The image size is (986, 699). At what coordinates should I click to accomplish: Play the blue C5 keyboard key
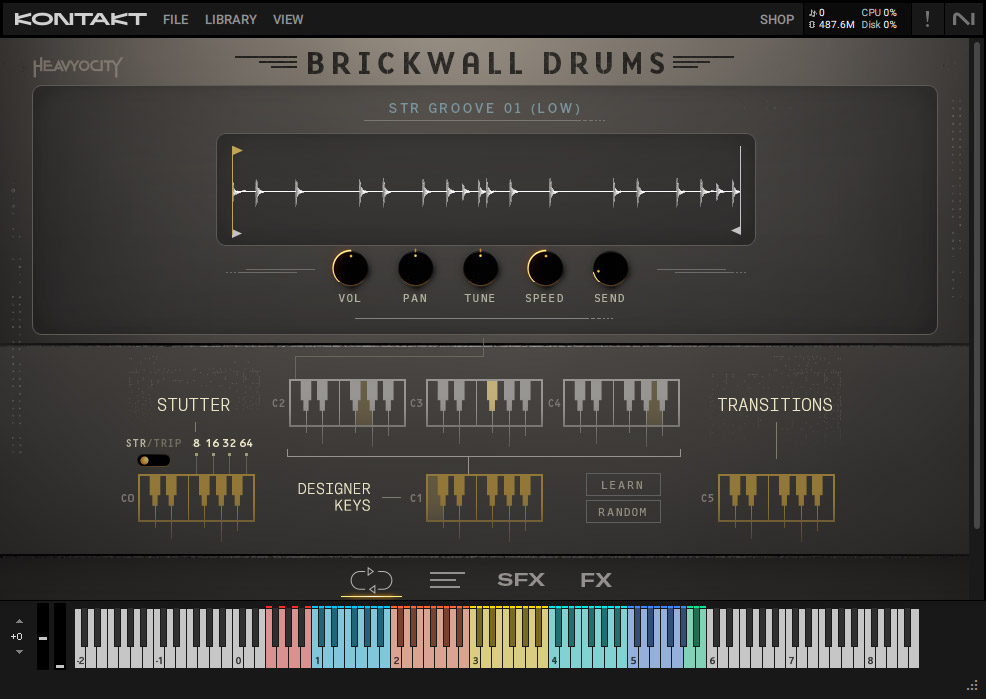click(x=633, y=658)
